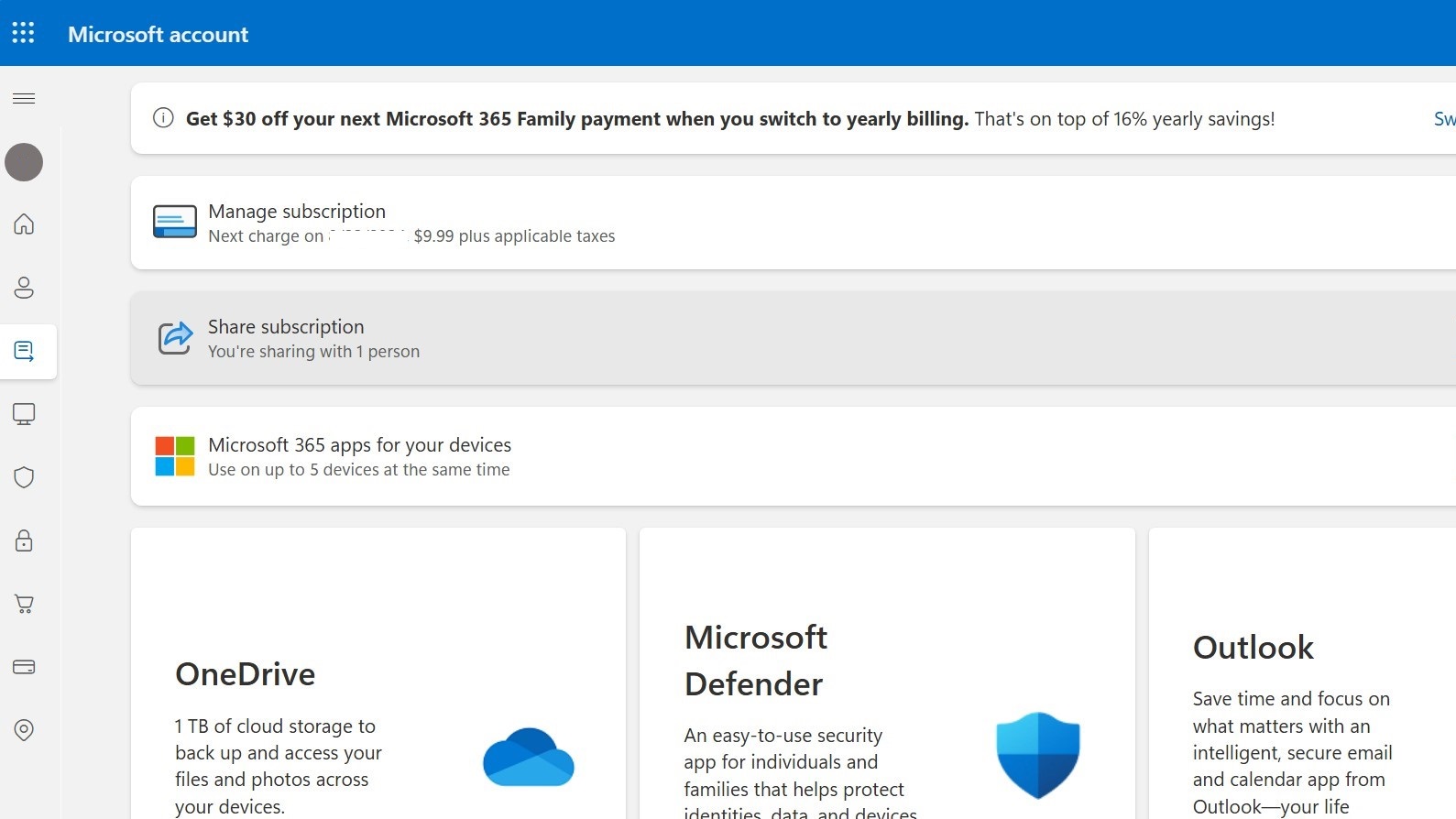The image size is (1456, 819).
Task: Collapse the sidebar with hamburger menu
Action: [24, 98]
